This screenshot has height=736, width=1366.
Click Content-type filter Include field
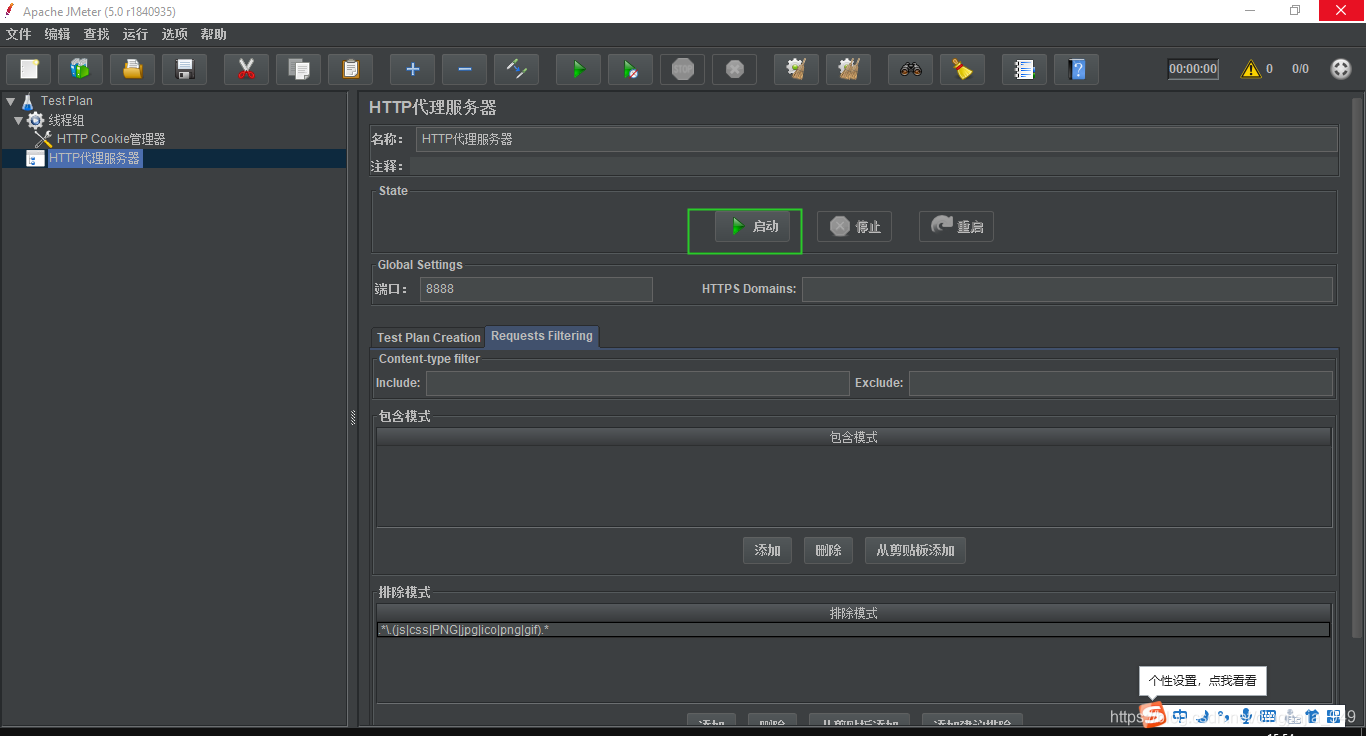click(637, 383)
